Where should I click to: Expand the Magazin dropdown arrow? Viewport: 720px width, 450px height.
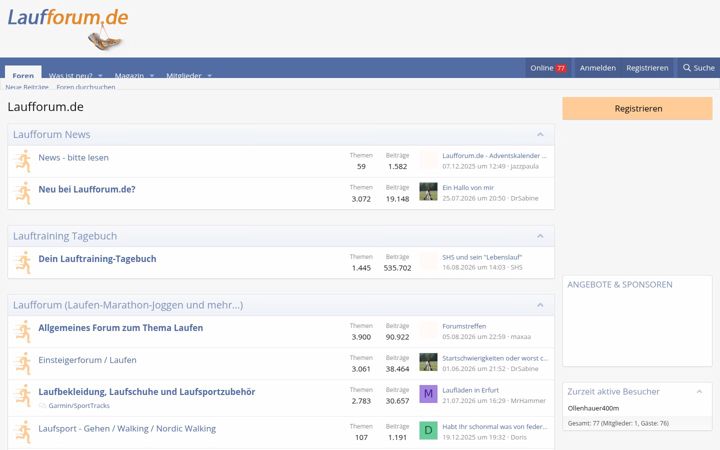[x=152, y=75]
